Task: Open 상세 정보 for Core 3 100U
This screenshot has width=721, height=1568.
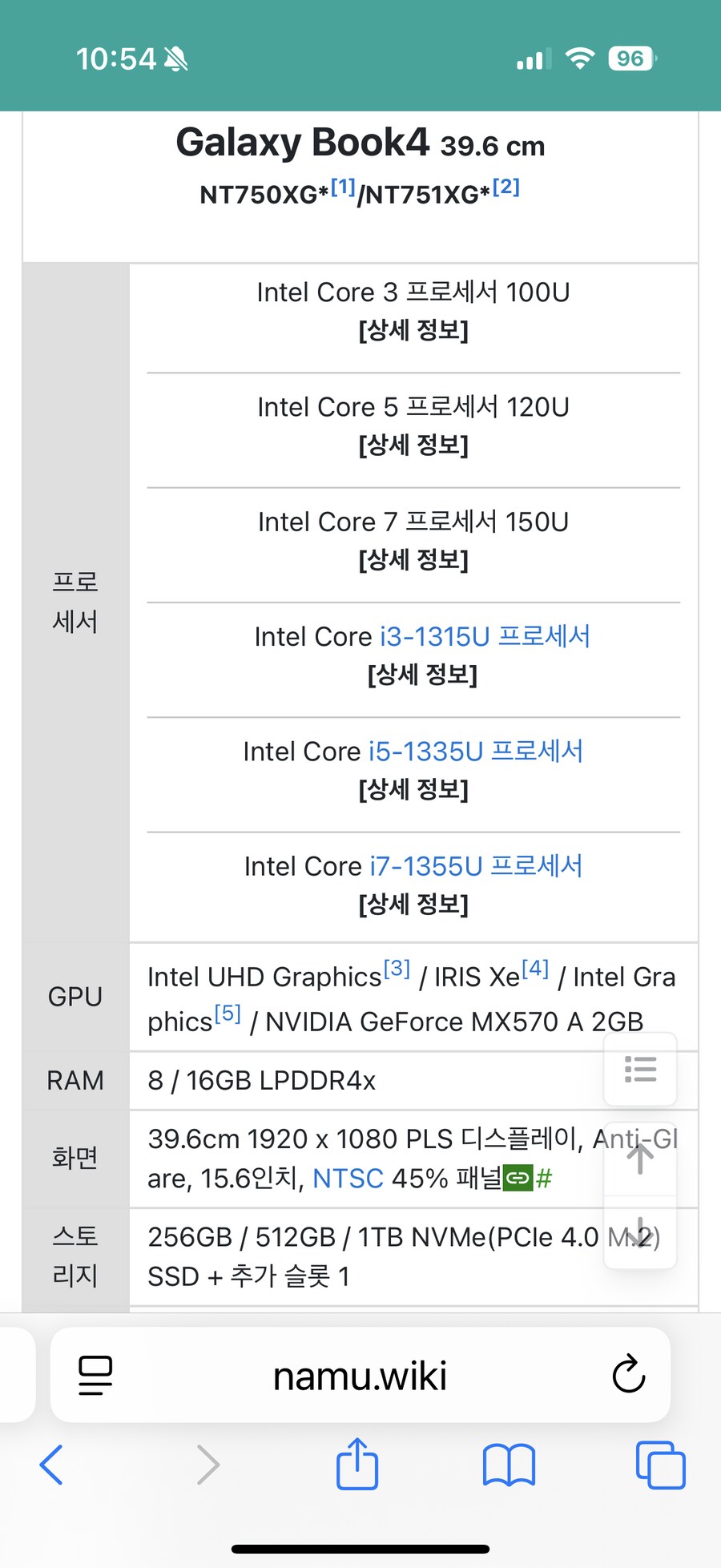Action: point(413,330)
